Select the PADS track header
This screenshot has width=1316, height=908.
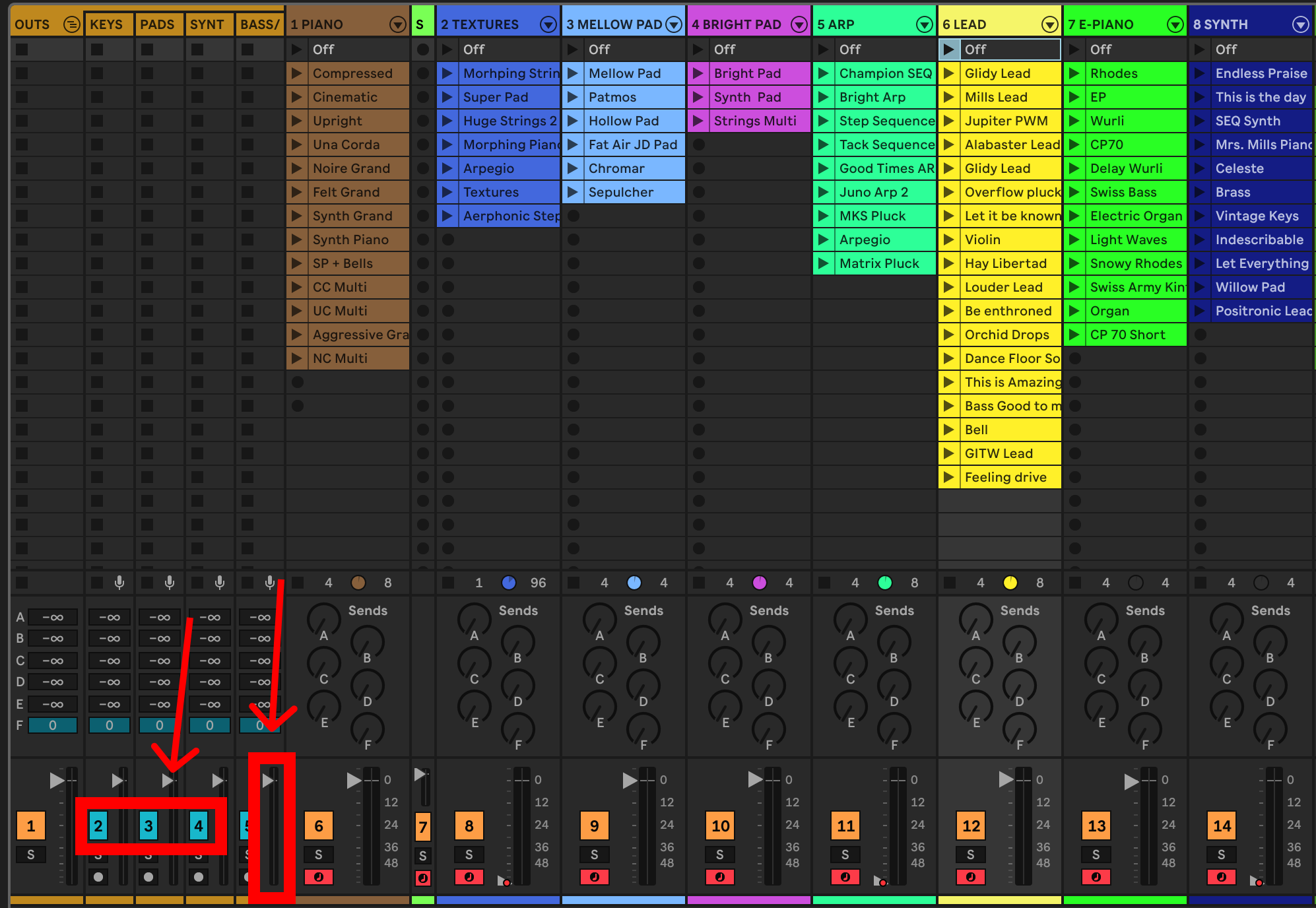tap(157, 24)
